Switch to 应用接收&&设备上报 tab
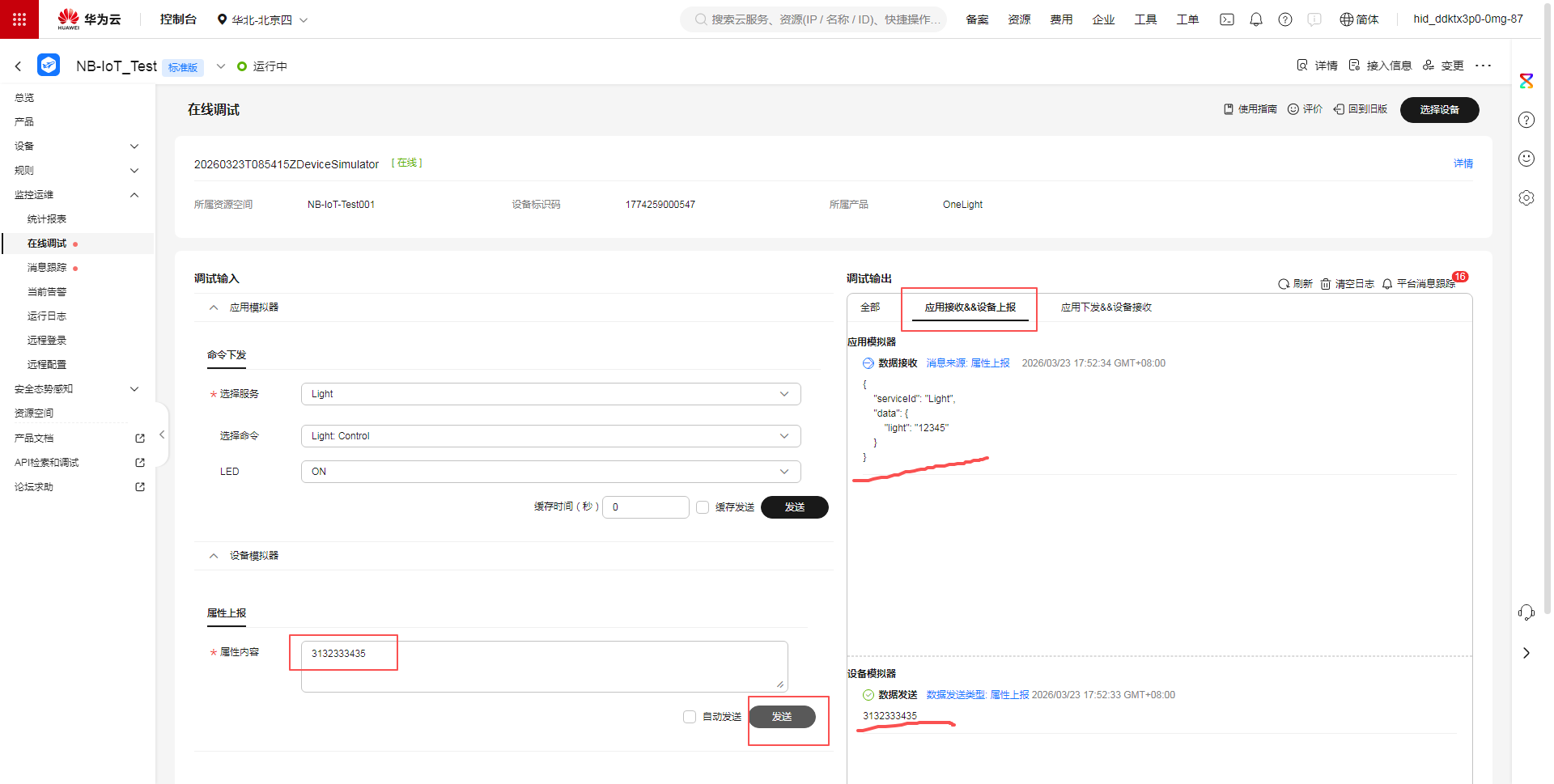The width and height of the screenshot is (1554, 784). [970, 307]
